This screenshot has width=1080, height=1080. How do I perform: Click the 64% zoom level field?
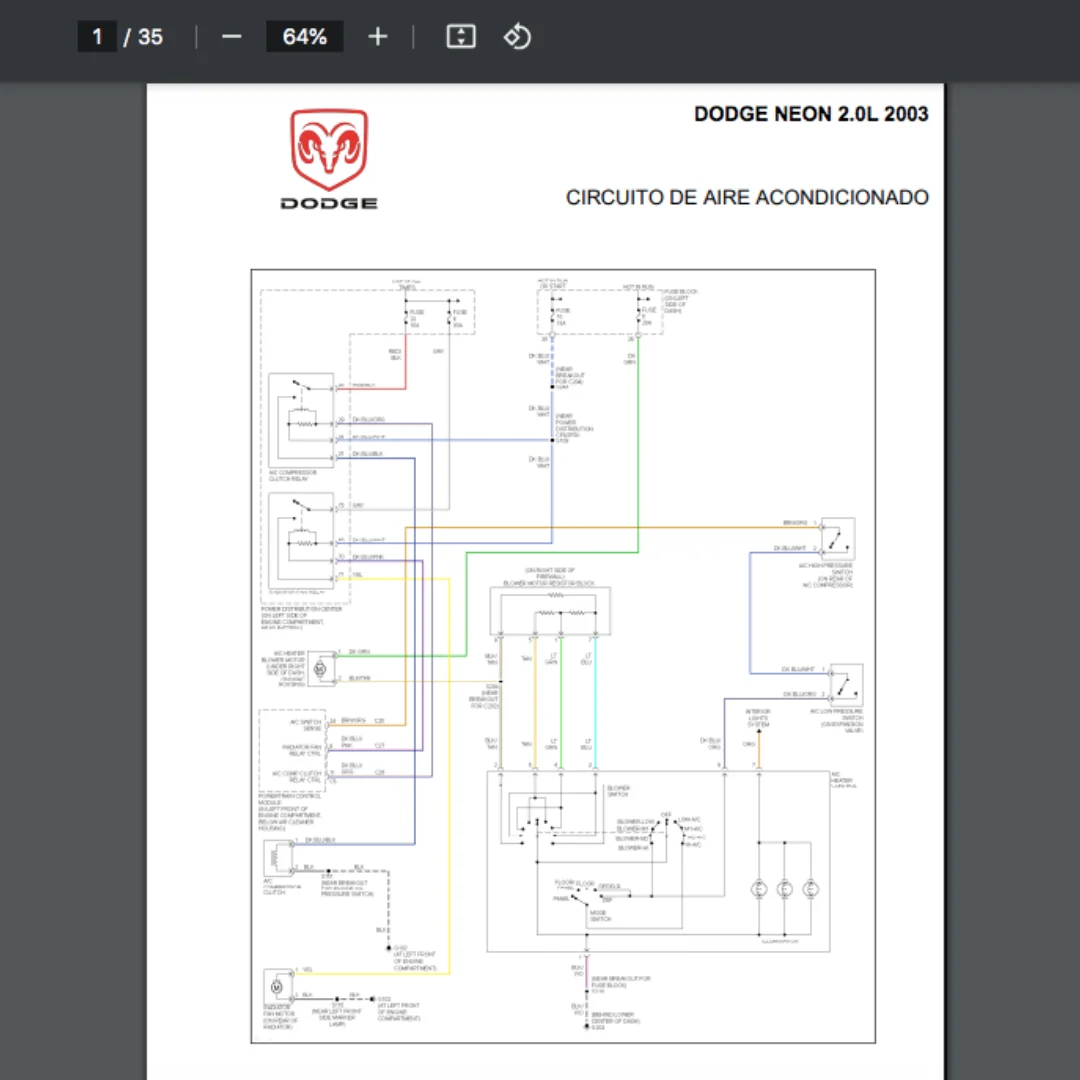pyautogui.click(x=304, y=37)
